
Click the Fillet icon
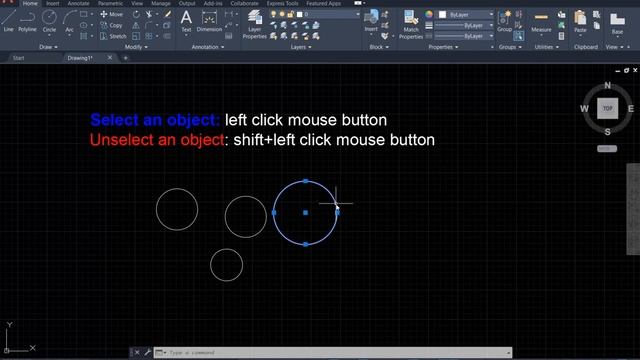[148, 25]
